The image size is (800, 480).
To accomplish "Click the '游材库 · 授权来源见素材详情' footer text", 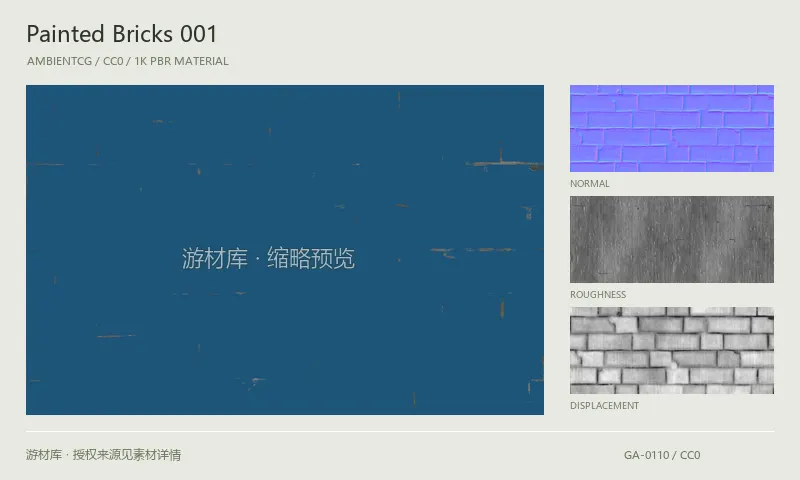I will tap(104, 454).
